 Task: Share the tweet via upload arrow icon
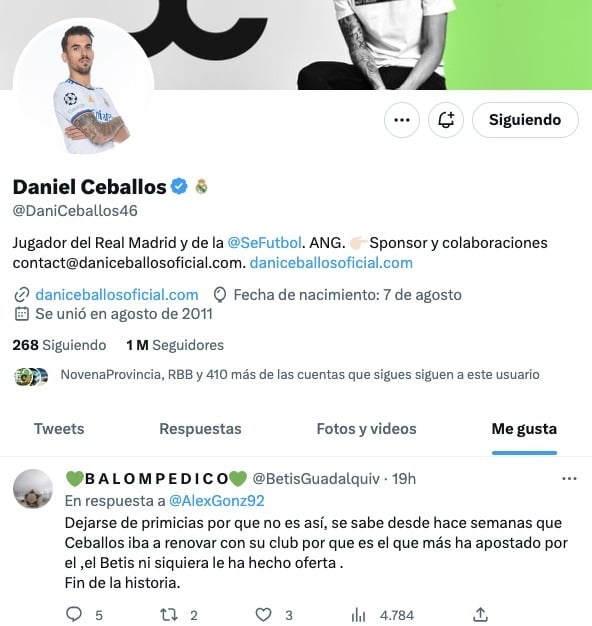(x=481, y=614)
